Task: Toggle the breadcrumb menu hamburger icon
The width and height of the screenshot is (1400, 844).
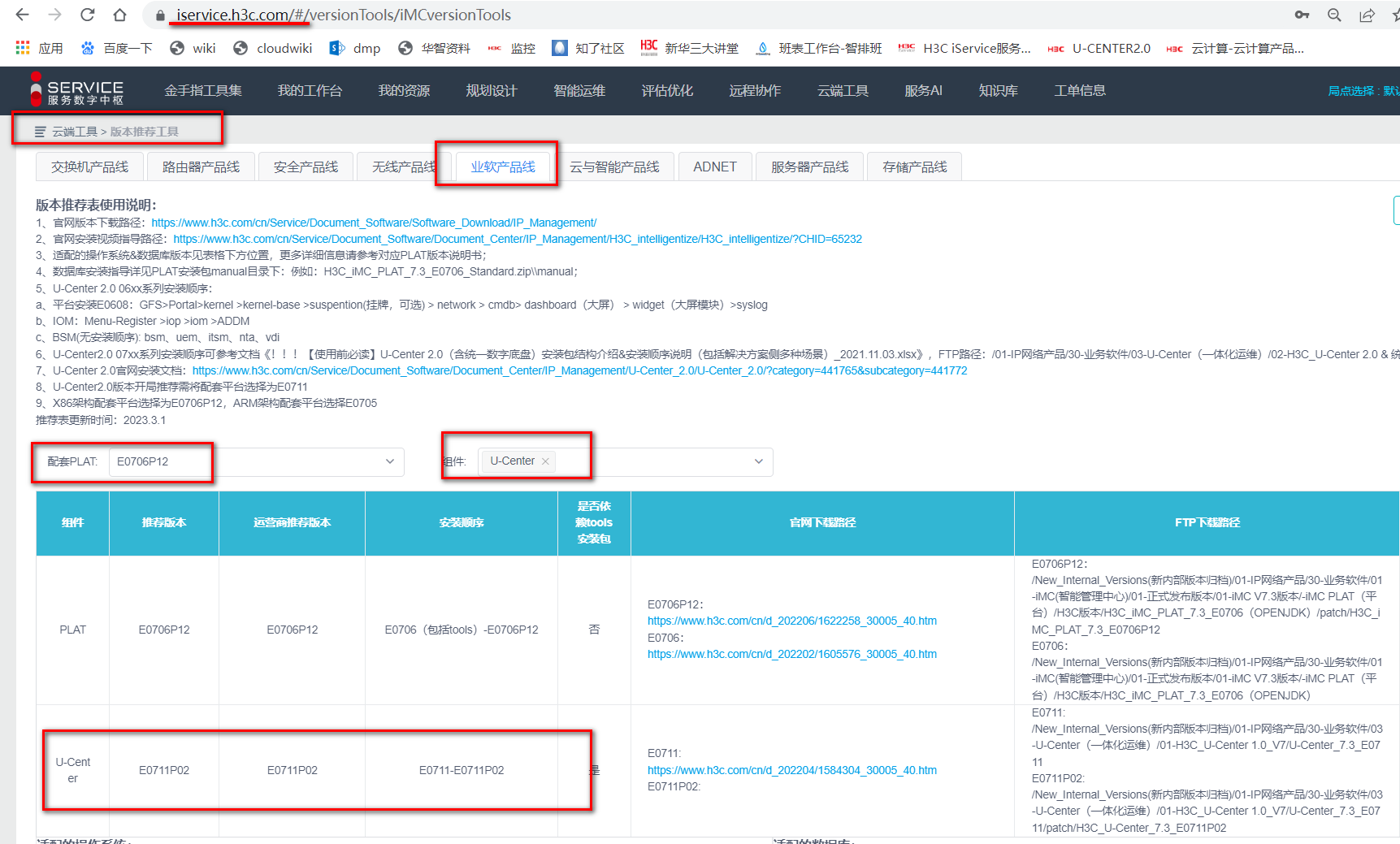Action: point(40,132)
